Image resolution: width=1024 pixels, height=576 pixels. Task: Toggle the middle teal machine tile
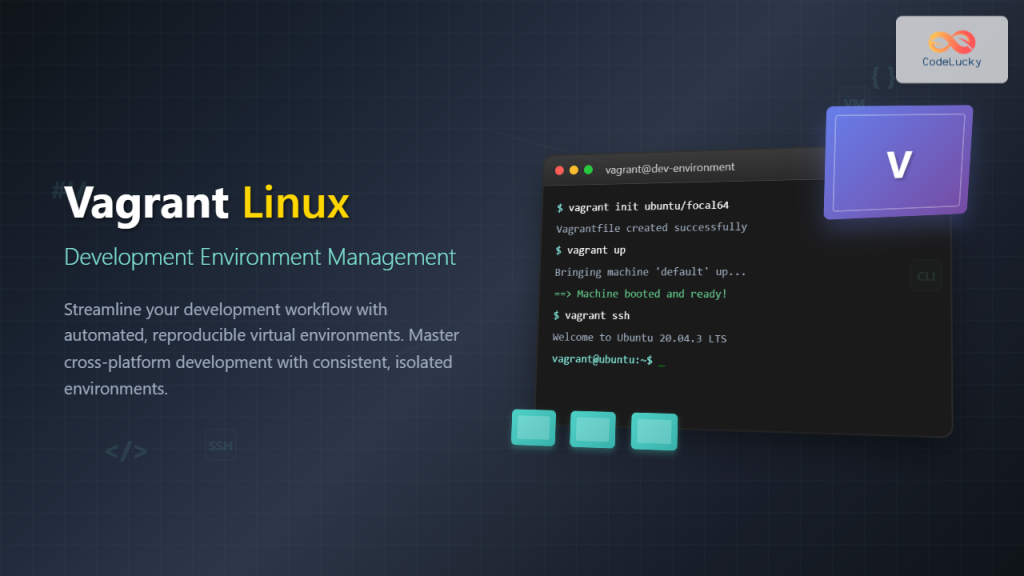[x=593, y=429]
